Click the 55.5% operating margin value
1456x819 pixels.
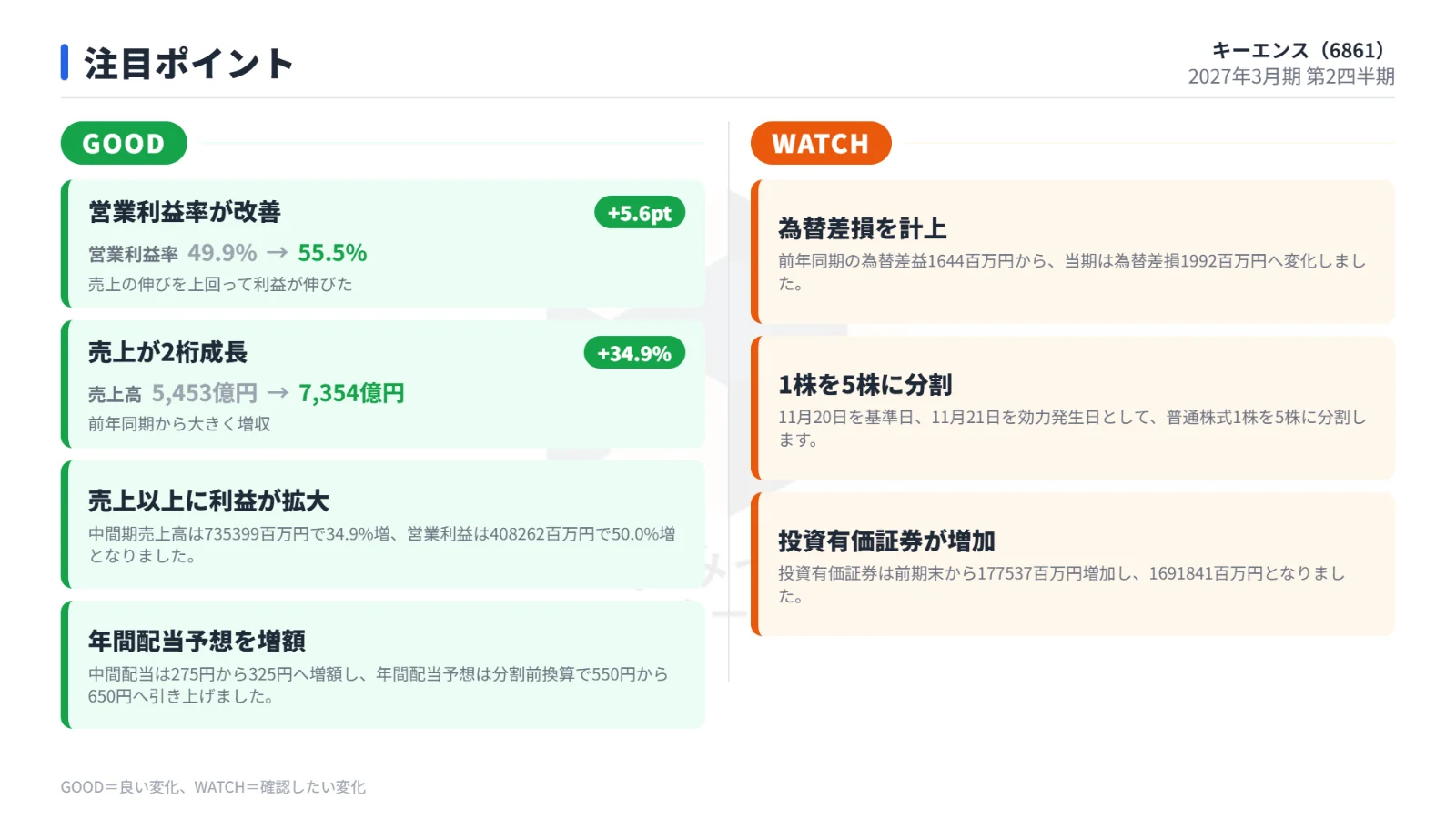pyautogui.click(x=332, y=253)
